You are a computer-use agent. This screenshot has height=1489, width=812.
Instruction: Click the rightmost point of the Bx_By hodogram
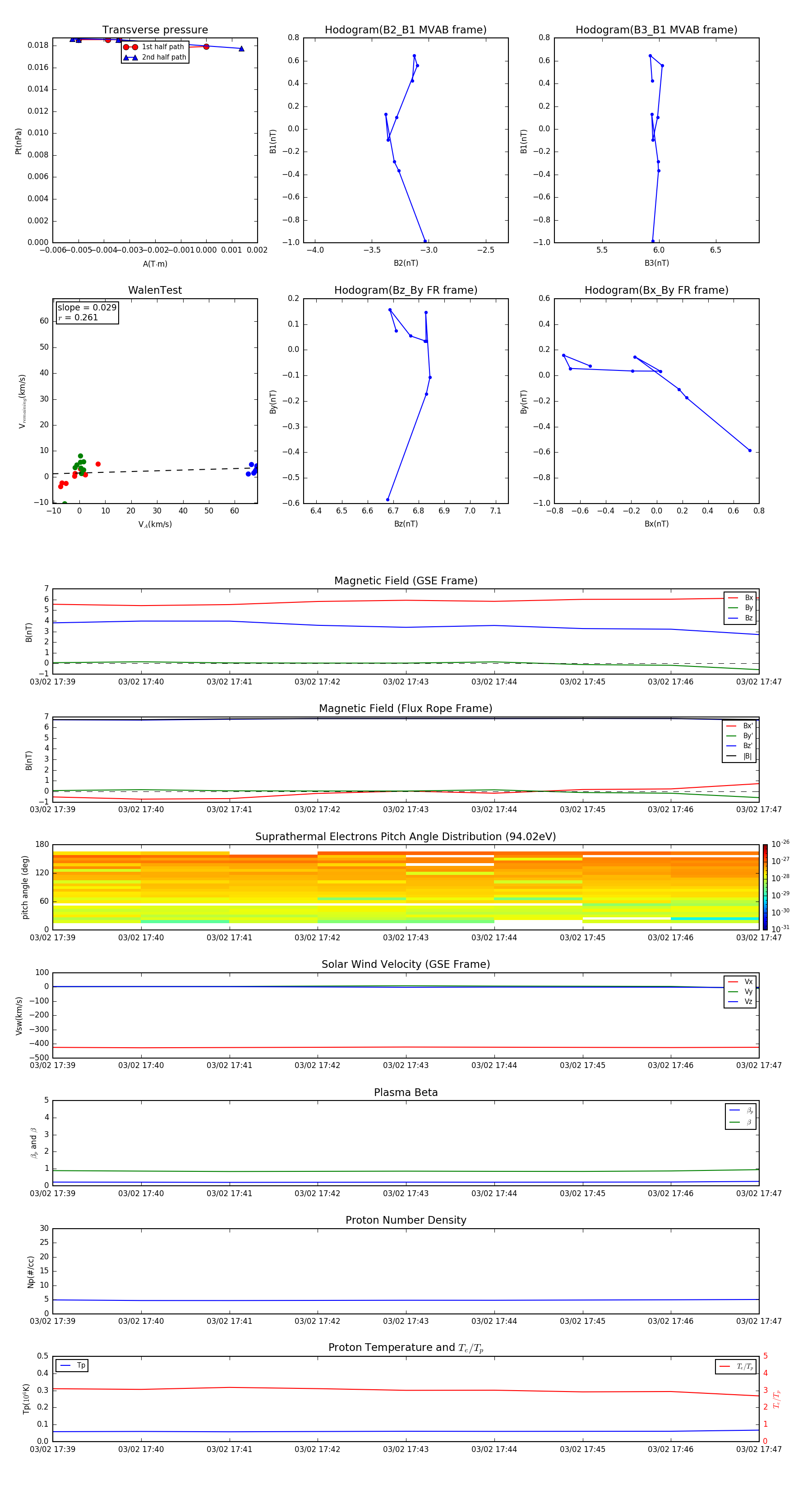pos(750,450)
